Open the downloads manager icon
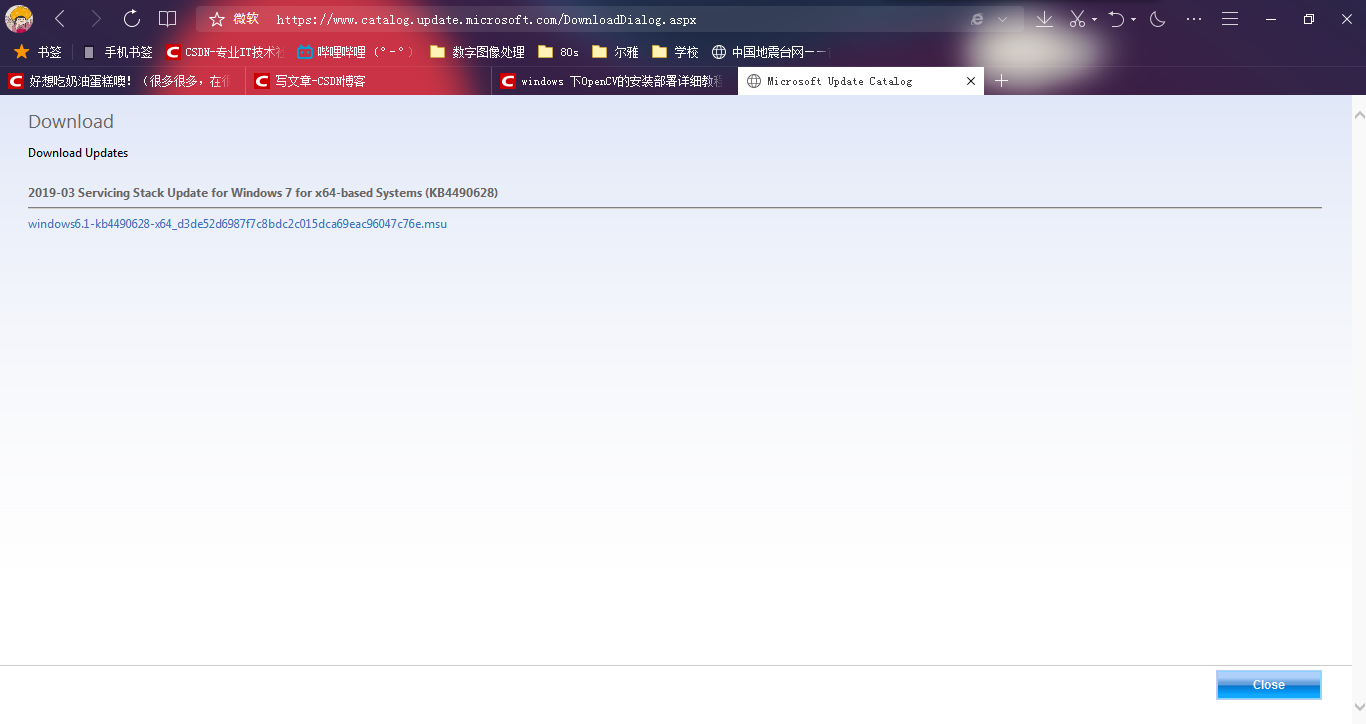 [x=1044, y=19]
